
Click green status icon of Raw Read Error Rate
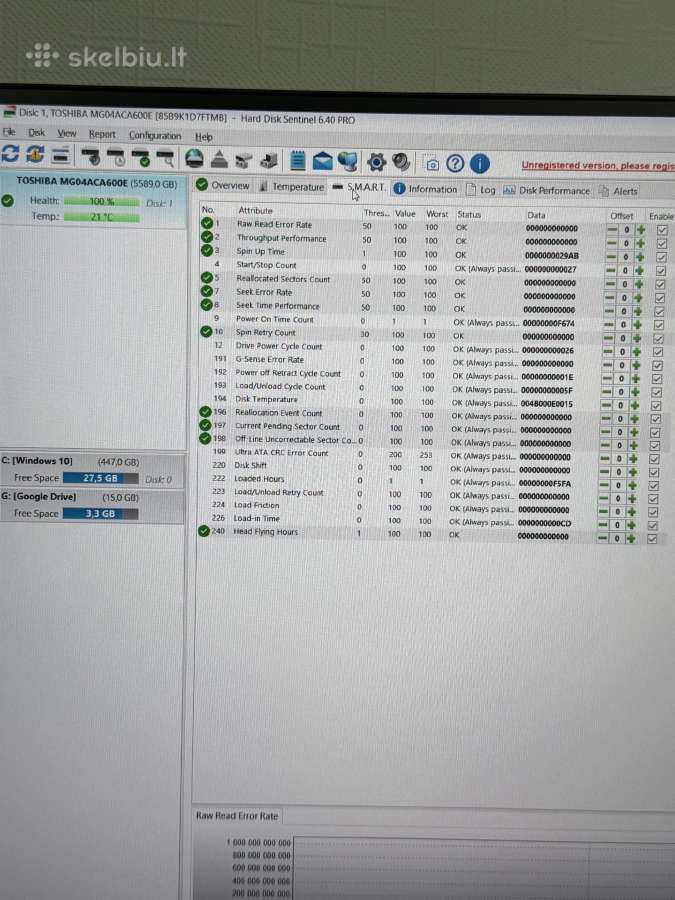tap(207, 224)
